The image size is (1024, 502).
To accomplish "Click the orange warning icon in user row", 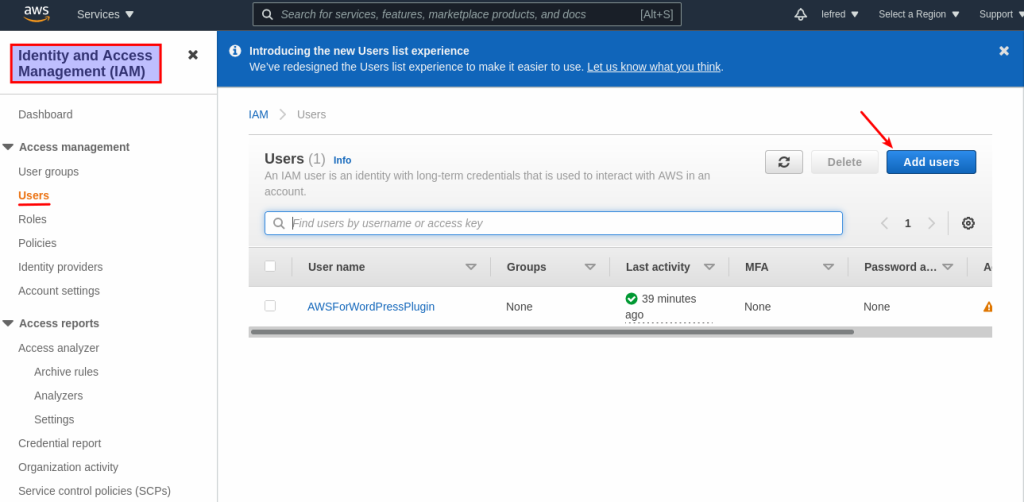I will (x=987, y=306).
